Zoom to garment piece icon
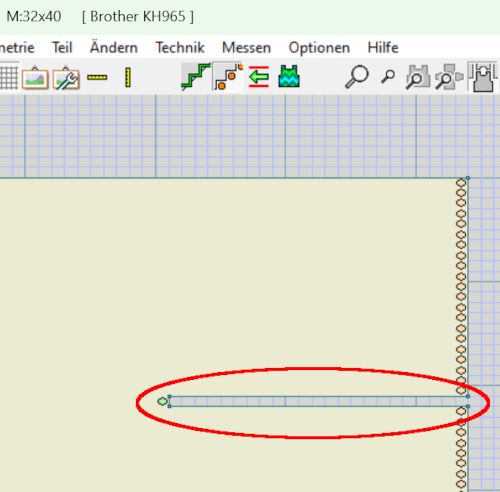Screen dimensions: 500x492 coord(417,77)
